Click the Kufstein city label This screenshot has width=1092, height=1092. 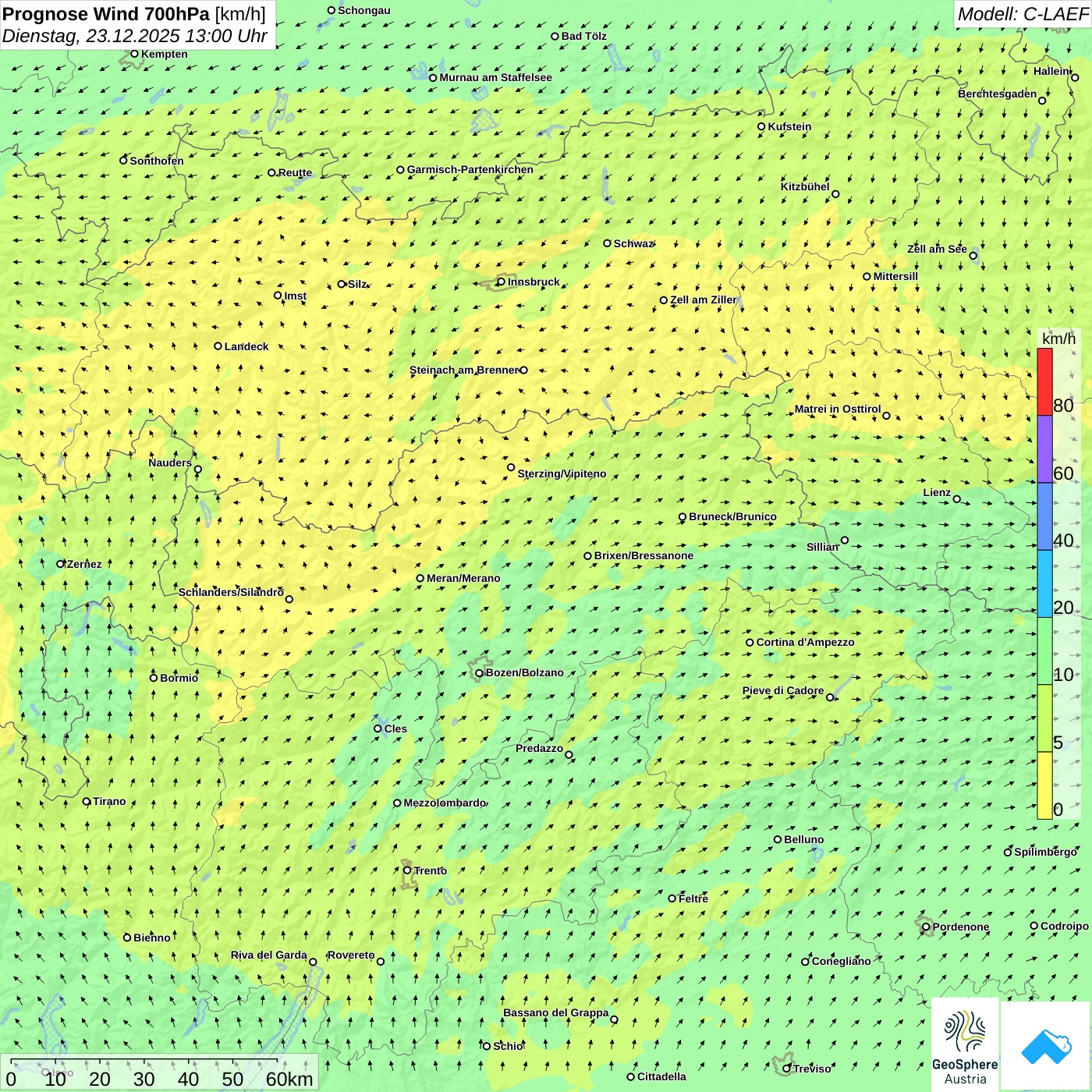coord(789,126)
